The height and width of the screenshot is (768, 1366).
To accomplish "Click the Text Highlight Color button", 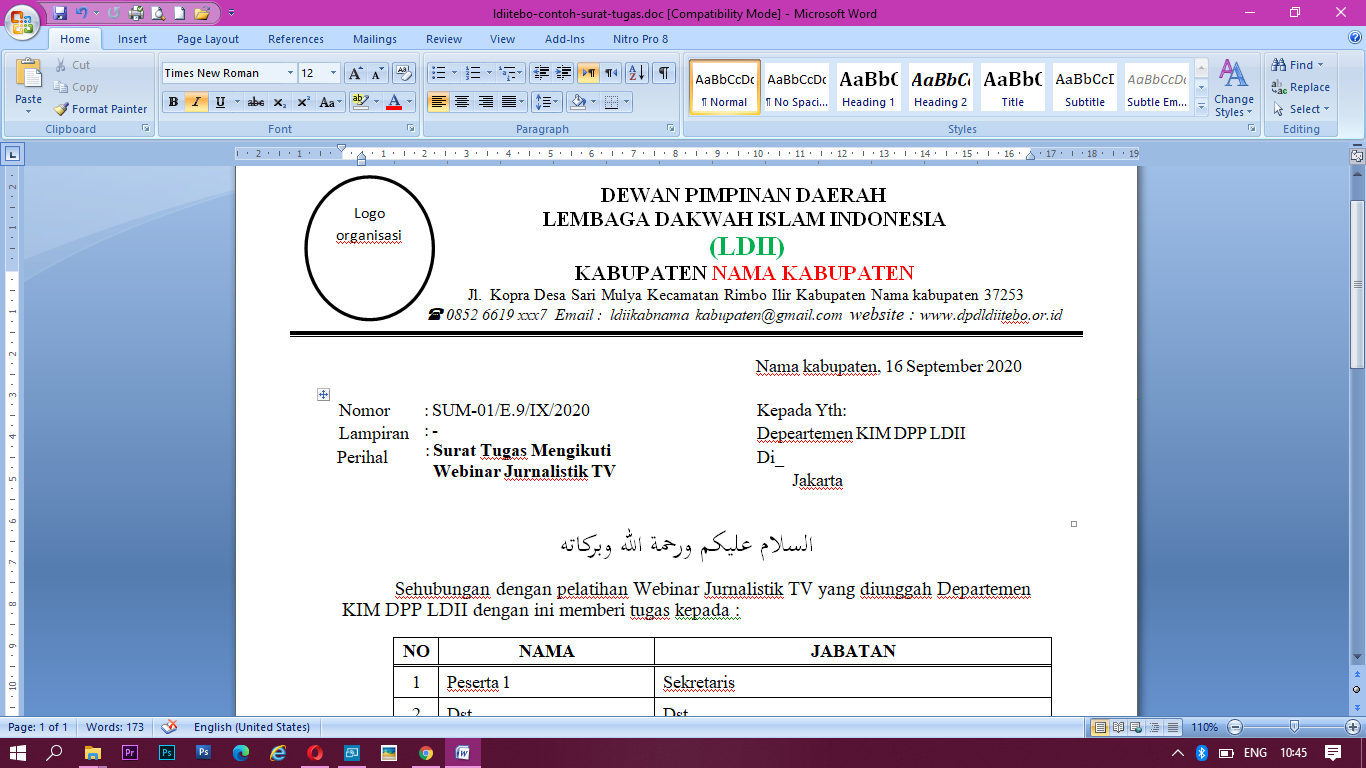I will click(361, 102).
